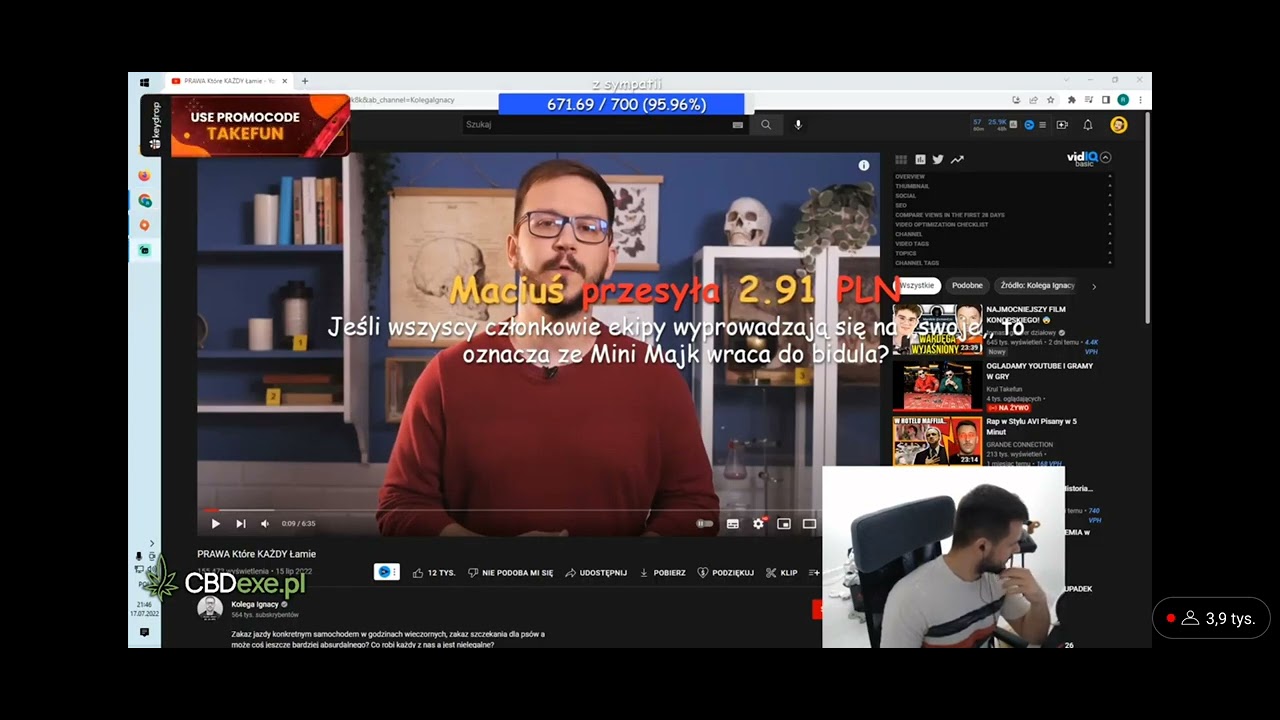The height and width of the screenshot is (720, 1280).
Task: Open the YouTube create video icon
Action: click(1062, 125)
